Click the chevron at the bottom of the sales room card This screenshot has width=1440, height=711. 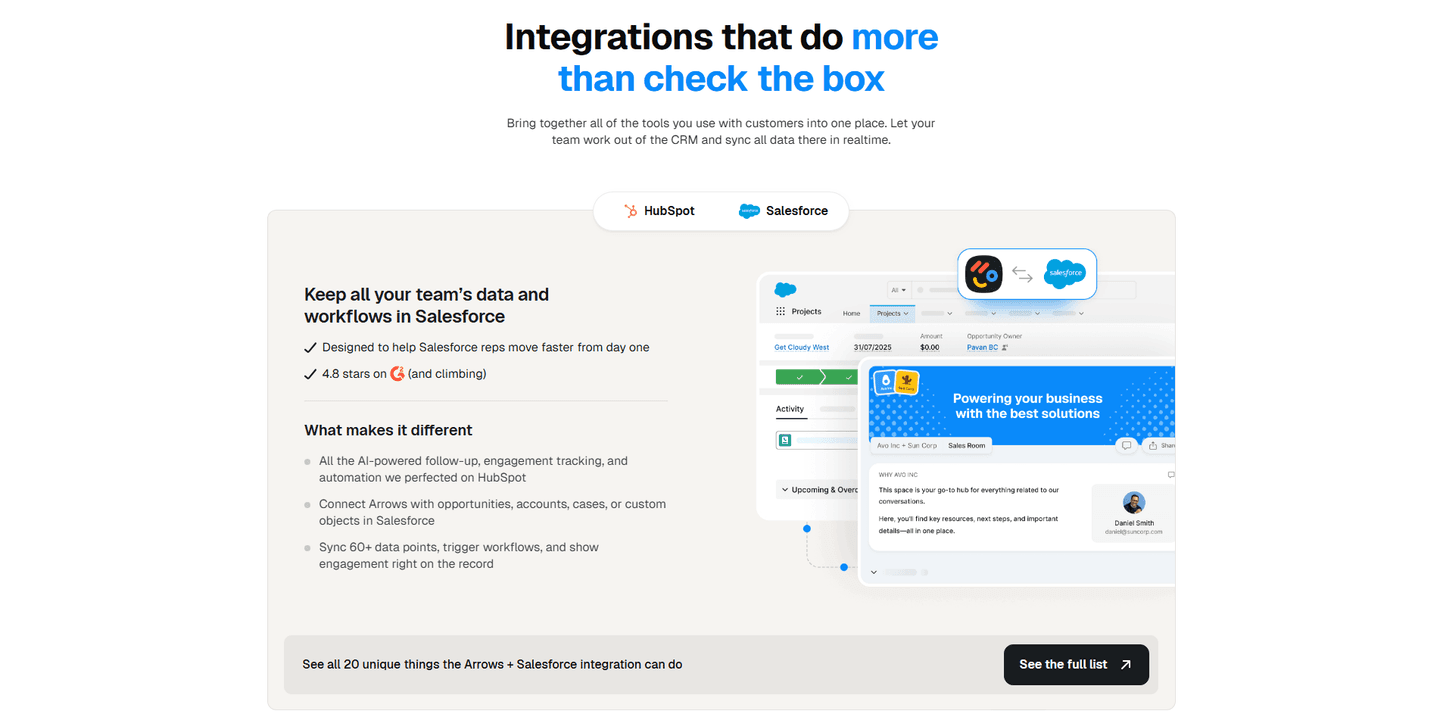(874, 572)
